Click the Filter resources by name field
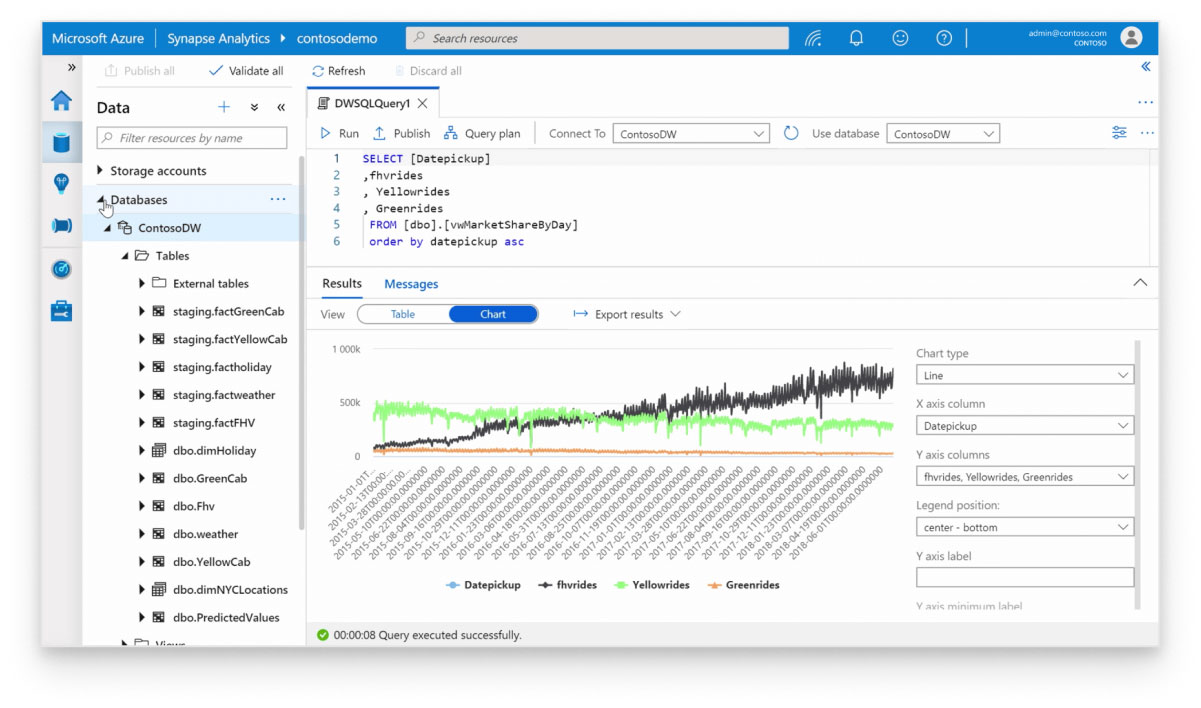This screenshot has height=708, width=1201. click(192, 138)
